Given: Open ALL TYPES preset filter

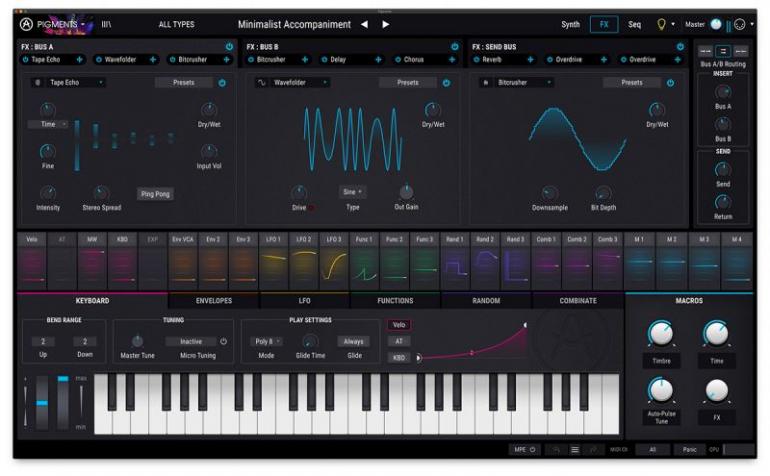Looking at the screenshot, I should (176, 24).
